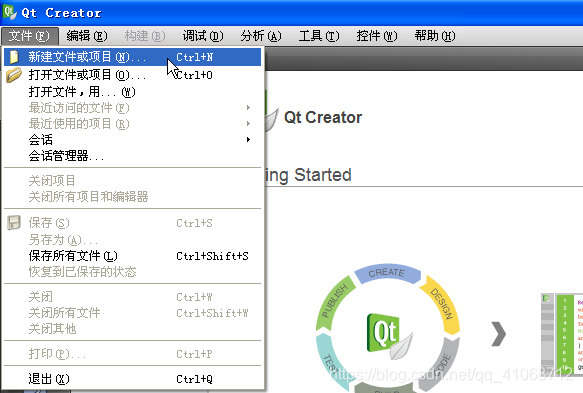Open 会话管理器... entry

(x=132, y=155)
